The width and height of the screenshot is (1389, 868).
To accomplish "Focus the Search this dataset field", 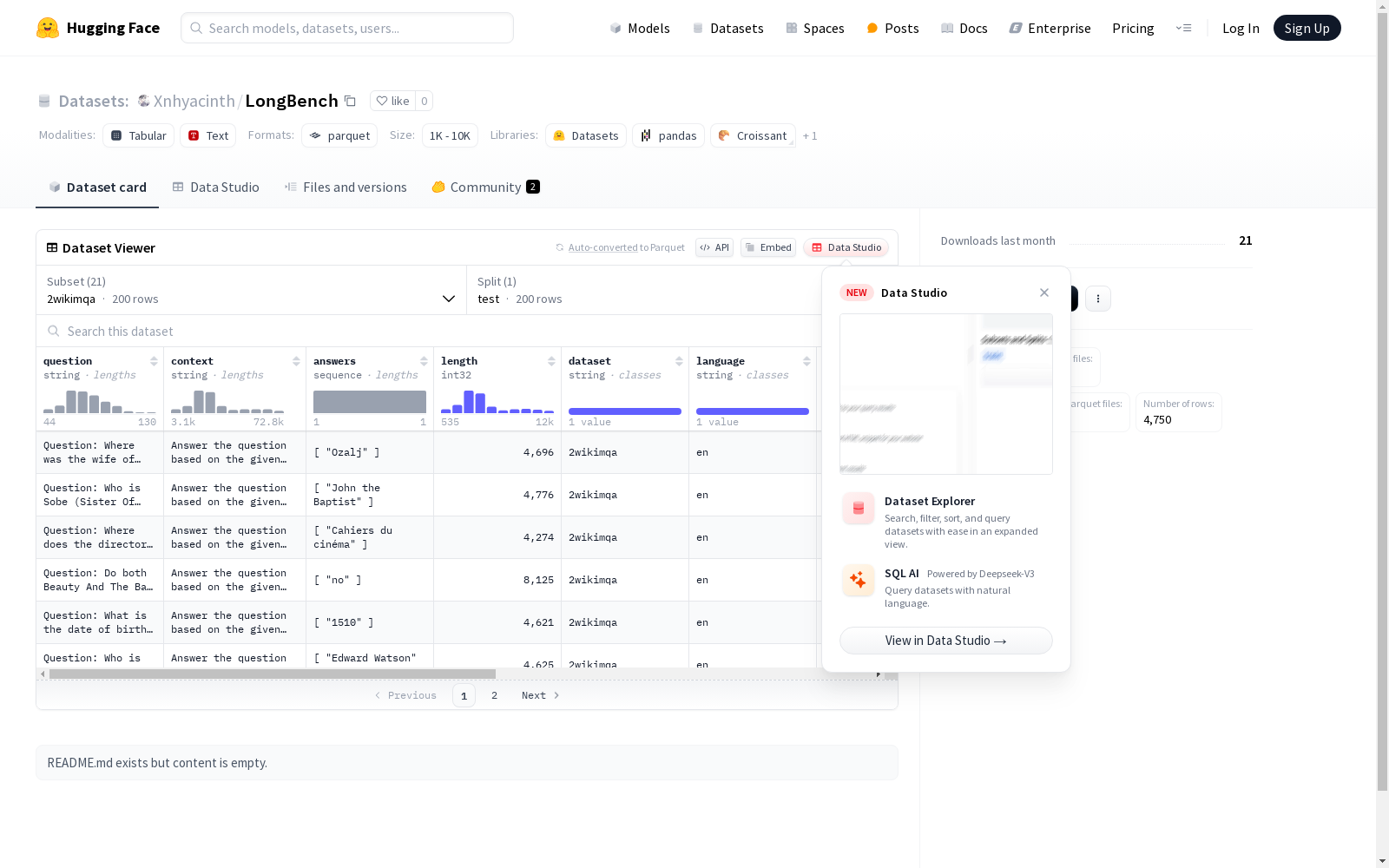I will (x=429, y=332).
